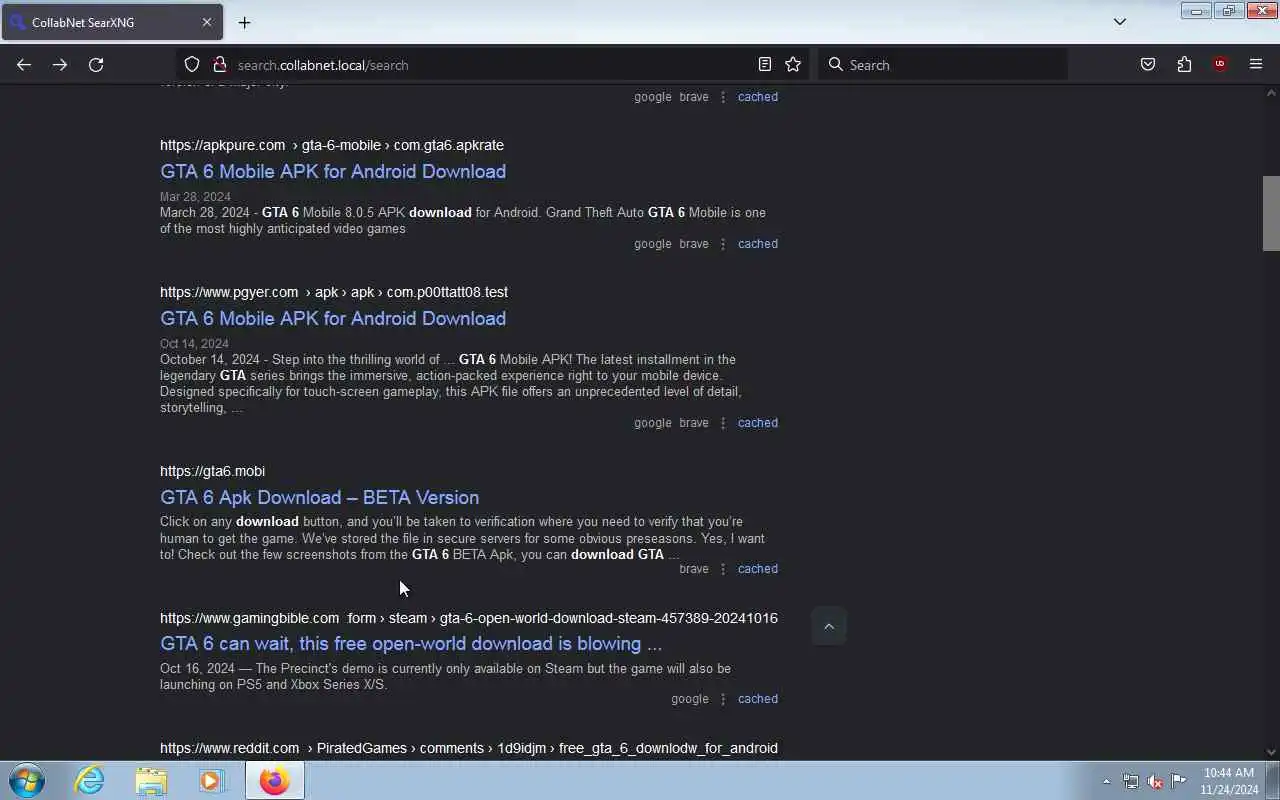This screenshot has height=800, width=1280.
Task: Bookmark this page with star icon
Action: click(x=793, y=64)
